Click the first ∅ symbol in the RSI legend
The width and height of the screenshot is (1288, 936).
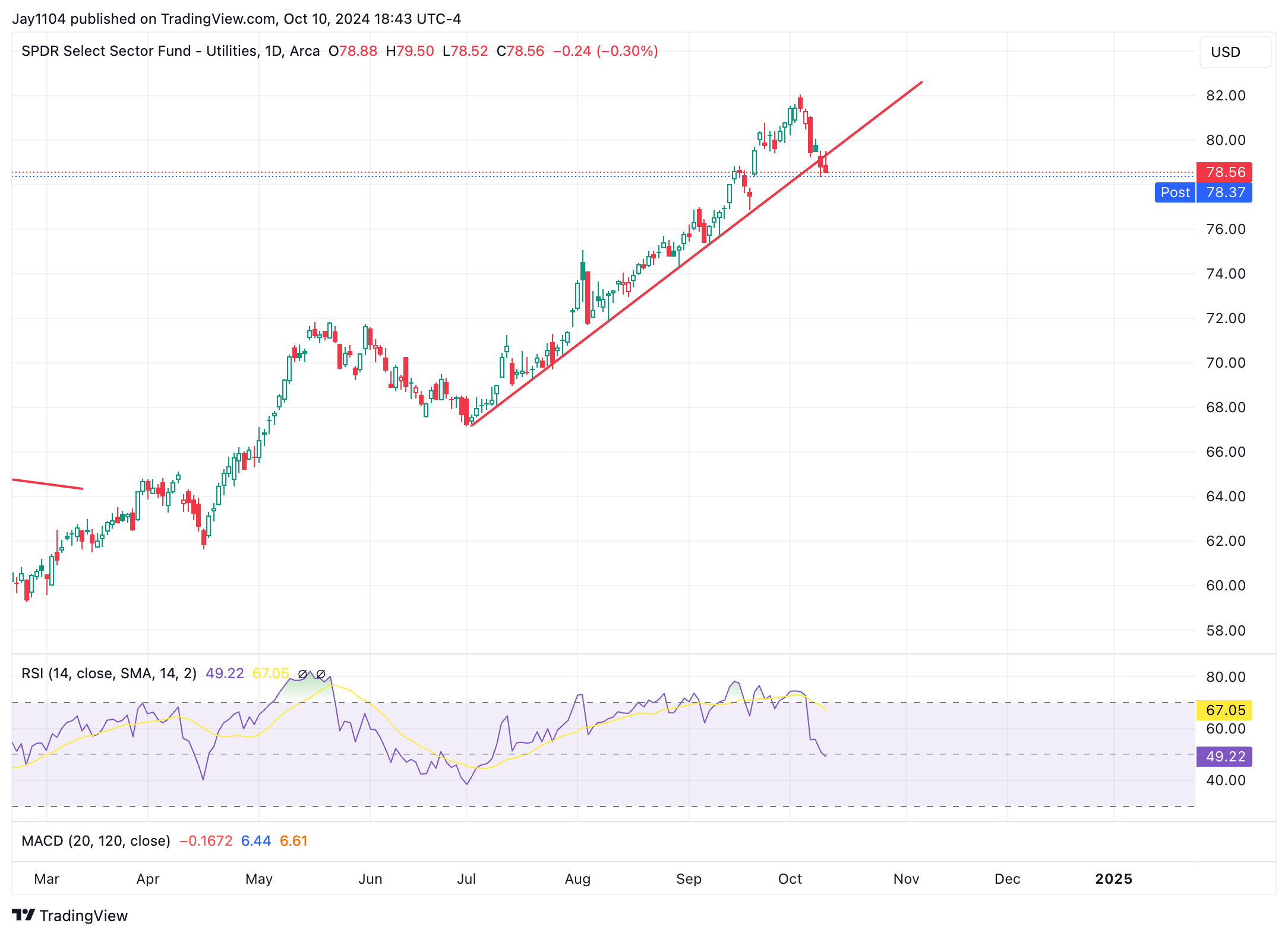pos(302,673)
